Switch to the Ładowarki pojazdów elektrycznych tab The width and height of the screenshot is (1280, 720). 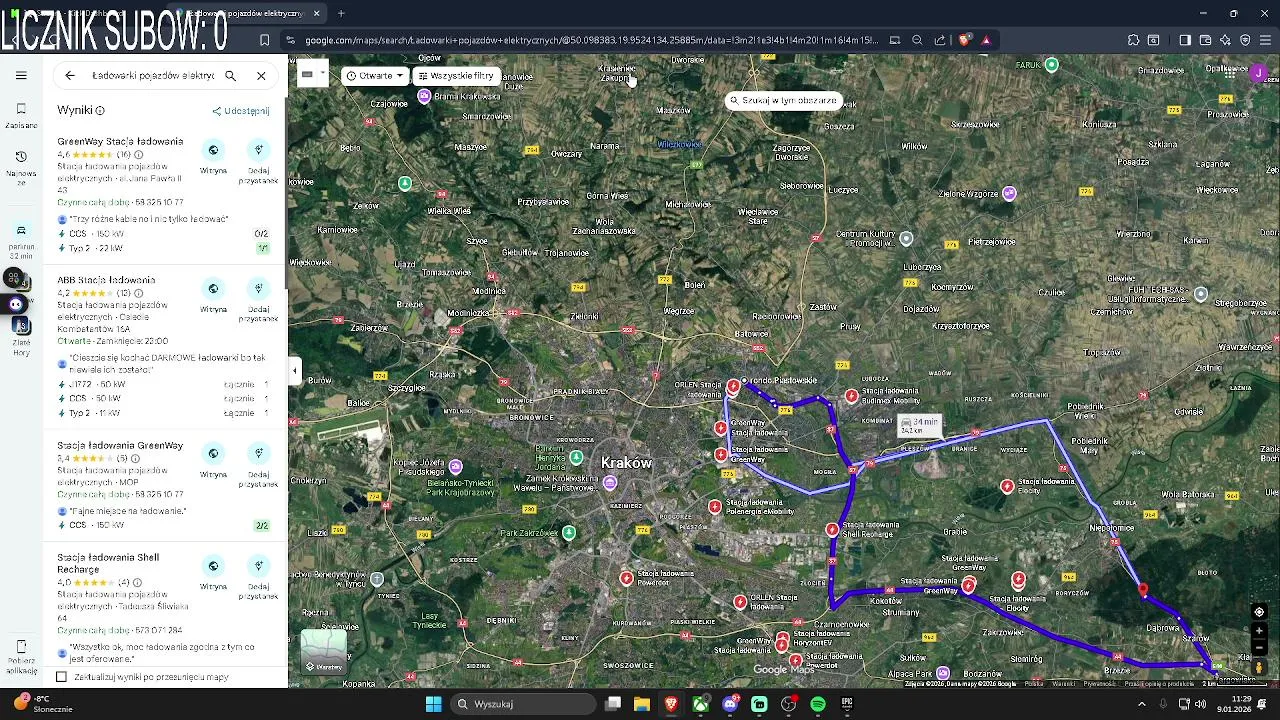pos(245,13)
